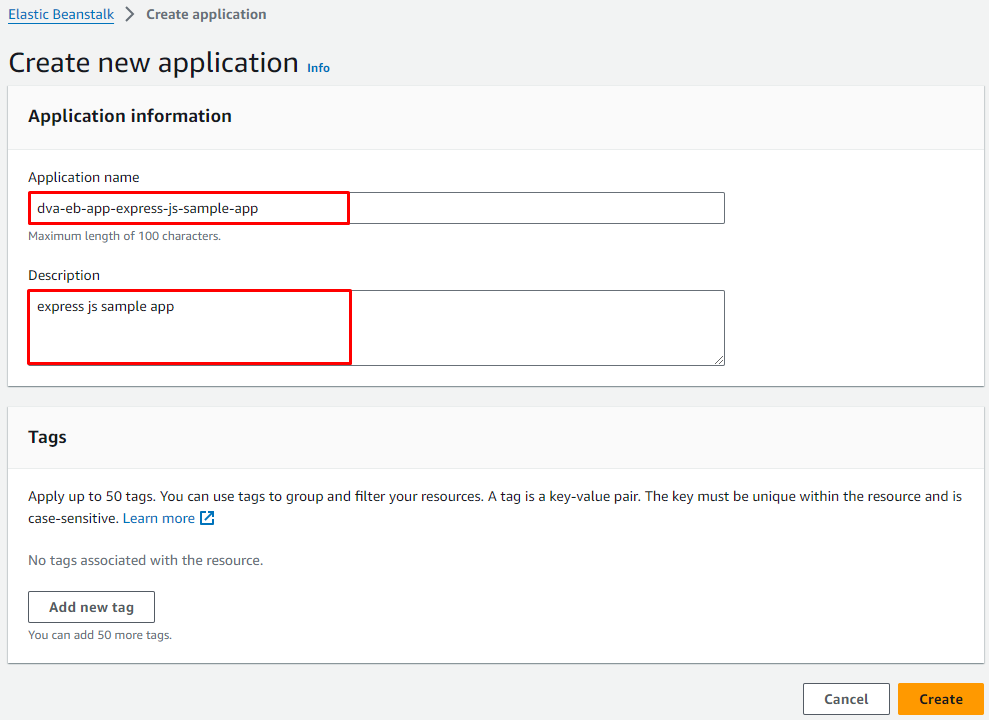Screen dimensions: 989x720
Task: Click the Tags section header
Action: pyautogui.click(x=48, y=437)
